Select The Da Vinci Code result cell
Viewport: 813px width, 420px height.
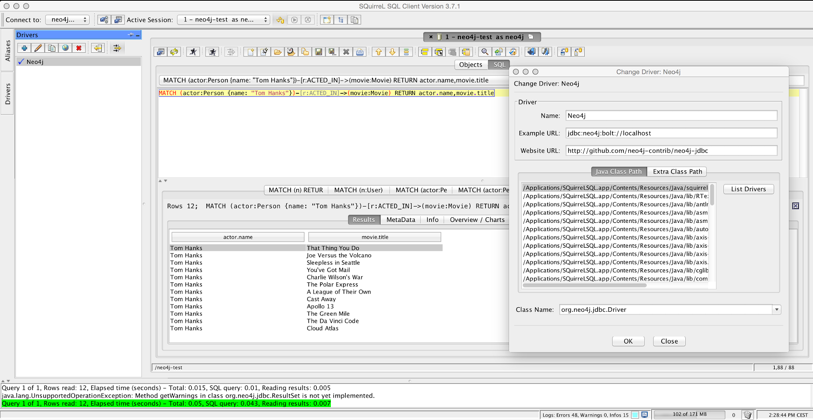[374, 321]
